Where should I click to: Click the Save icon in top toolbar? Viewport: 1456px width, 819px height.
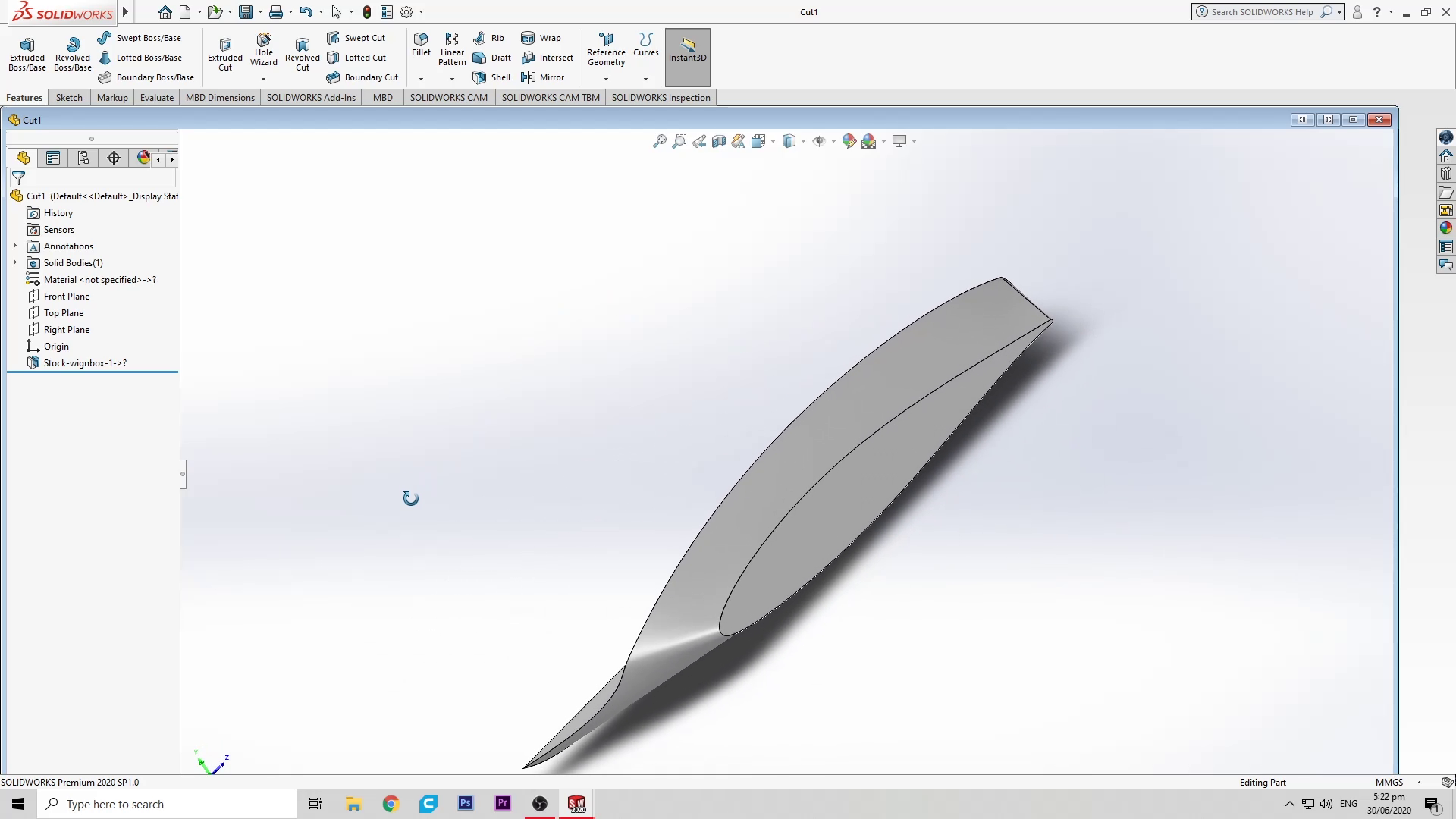tap(245, 12)
